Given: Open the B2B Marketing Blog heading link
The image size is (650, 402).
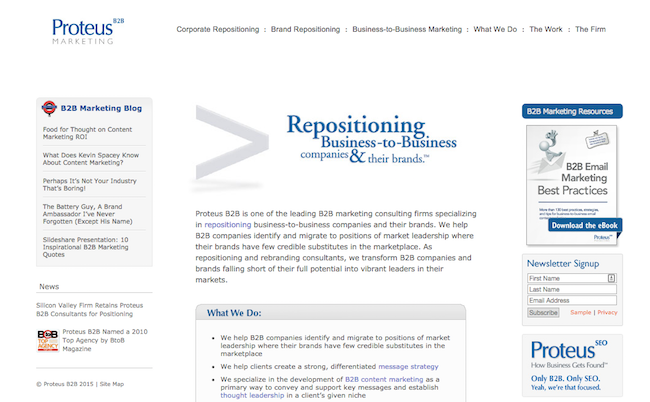Looking at the screenshot, I should pos(101,108).
